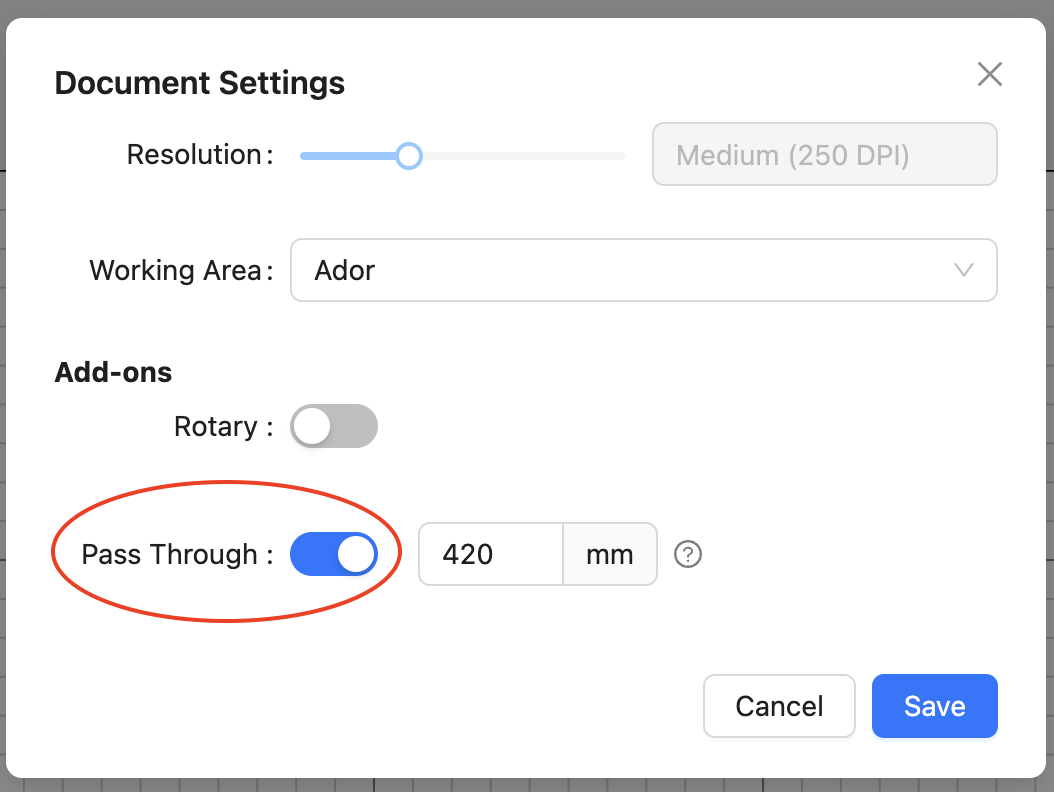Image resolution: width=1054 pixels, height=792 pixels.
Task: Close the Document Settings dialog
Action: point(989,74)
